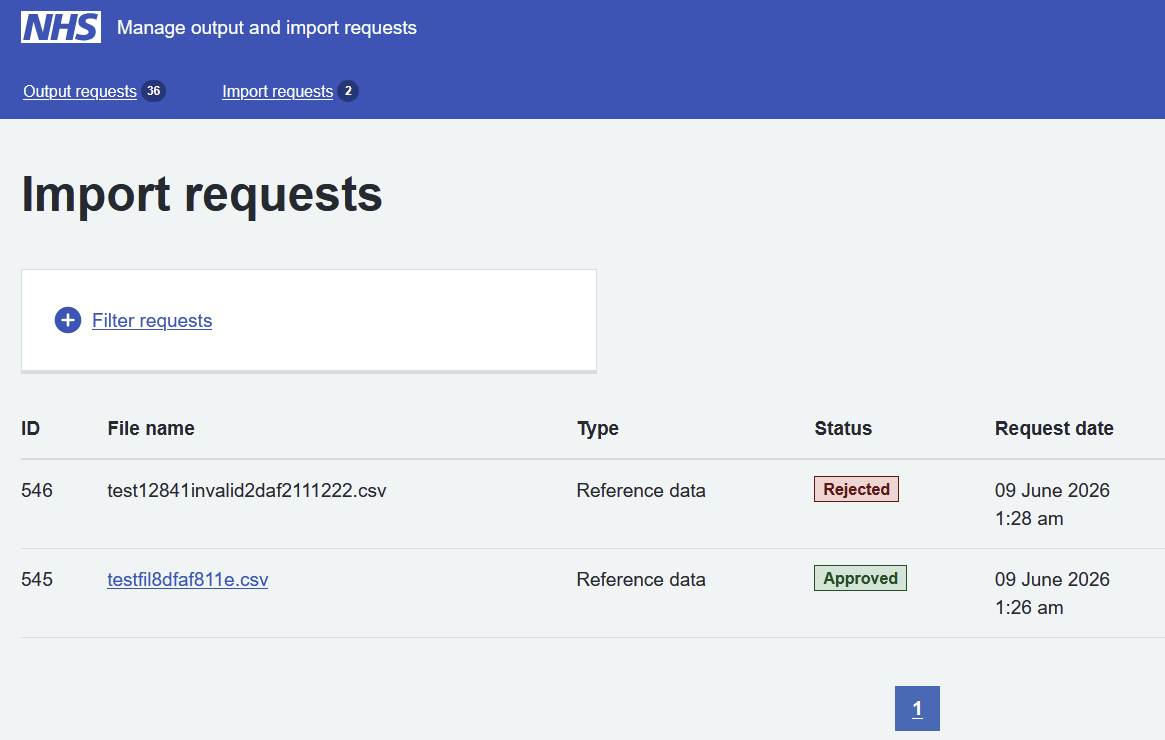
Task: Click the Rejected status tag
Action: [856, 489]
